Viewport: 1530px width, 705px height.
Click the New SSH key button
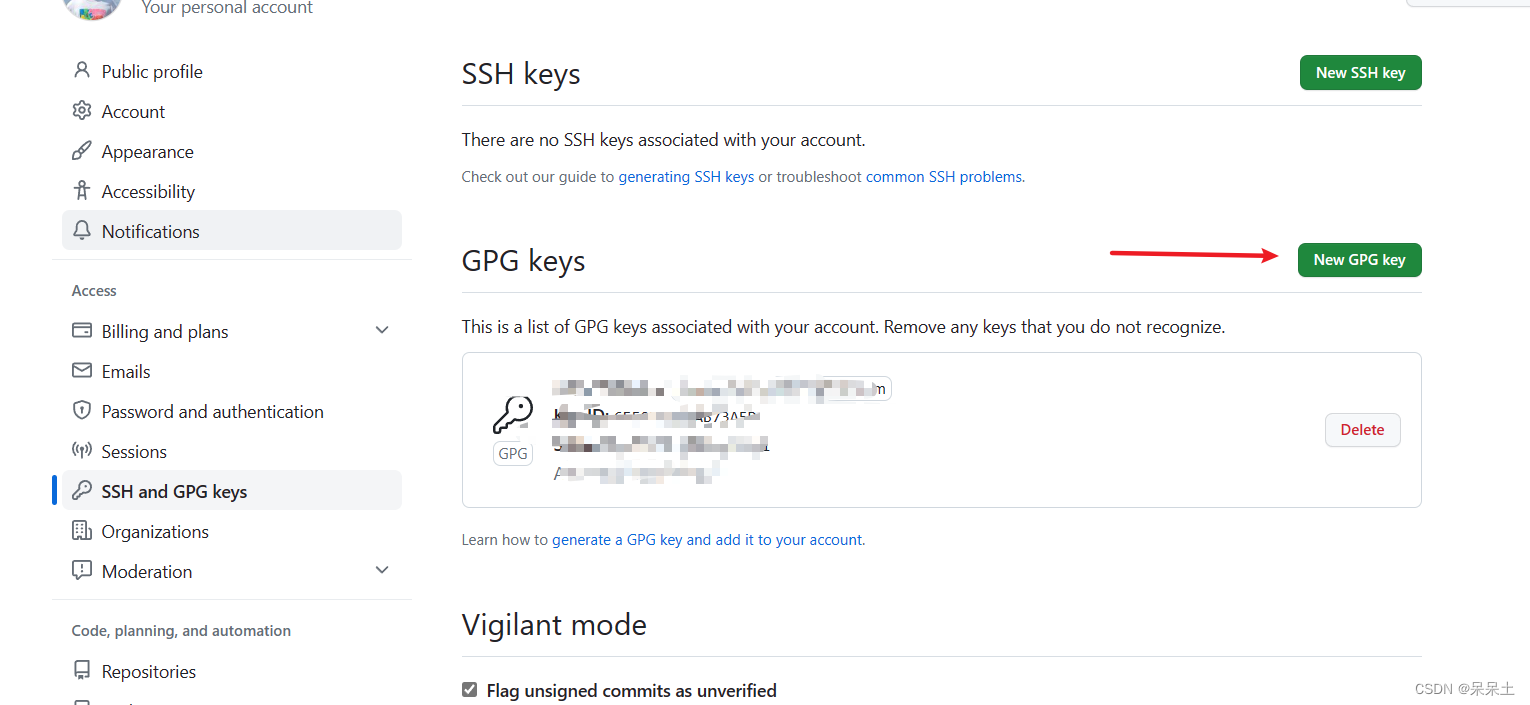click(1360, 72)
